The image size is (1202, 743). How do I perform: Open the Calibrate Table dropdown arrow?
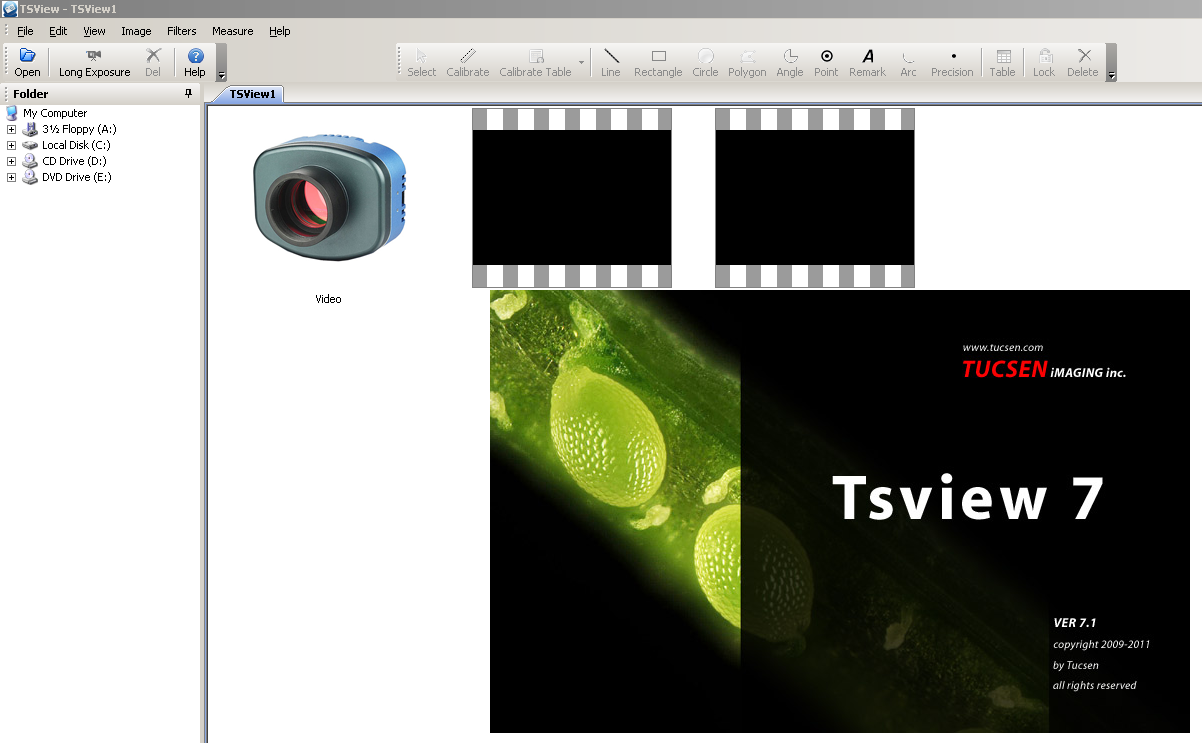581,63
